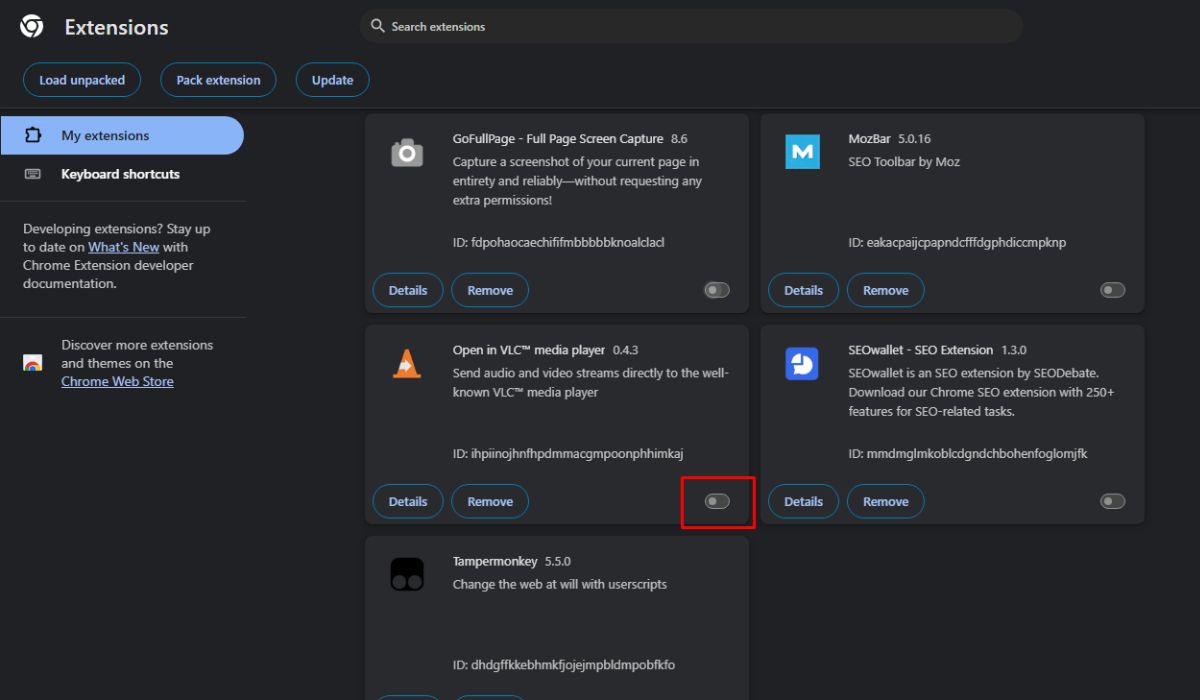Open Details for GoFullPage
Screen dimensions: 1200x700
(408, 290)
